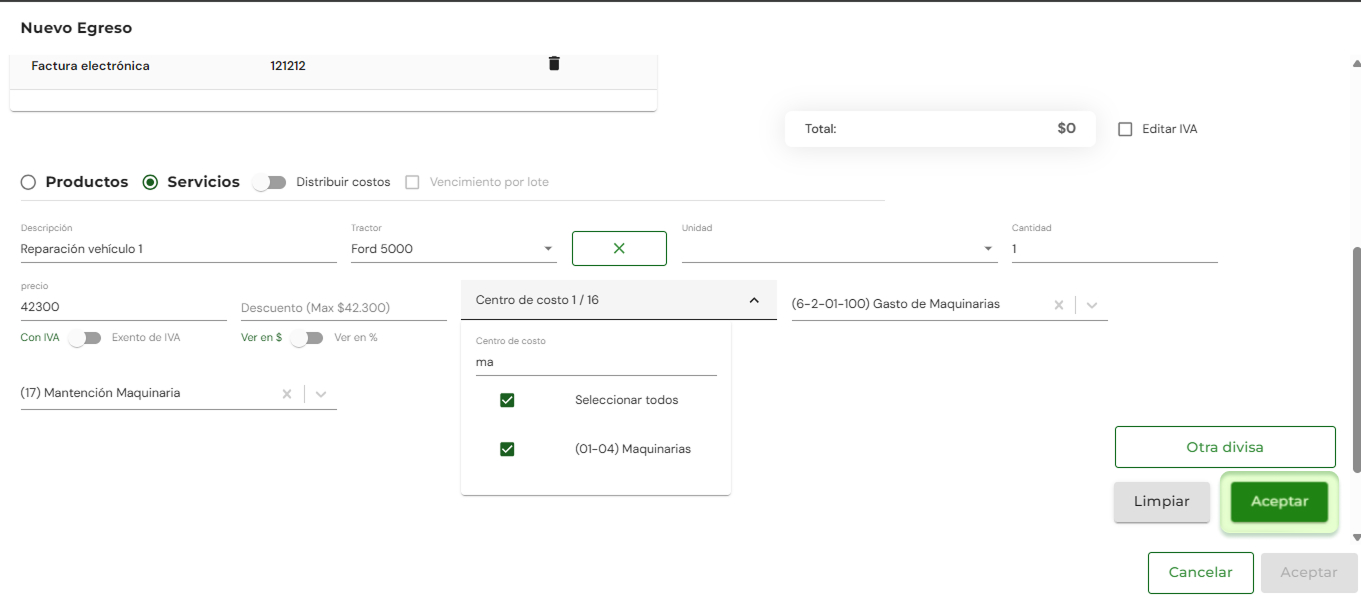
Task: Click the document number 121212
Action: (x=288, y=66)
